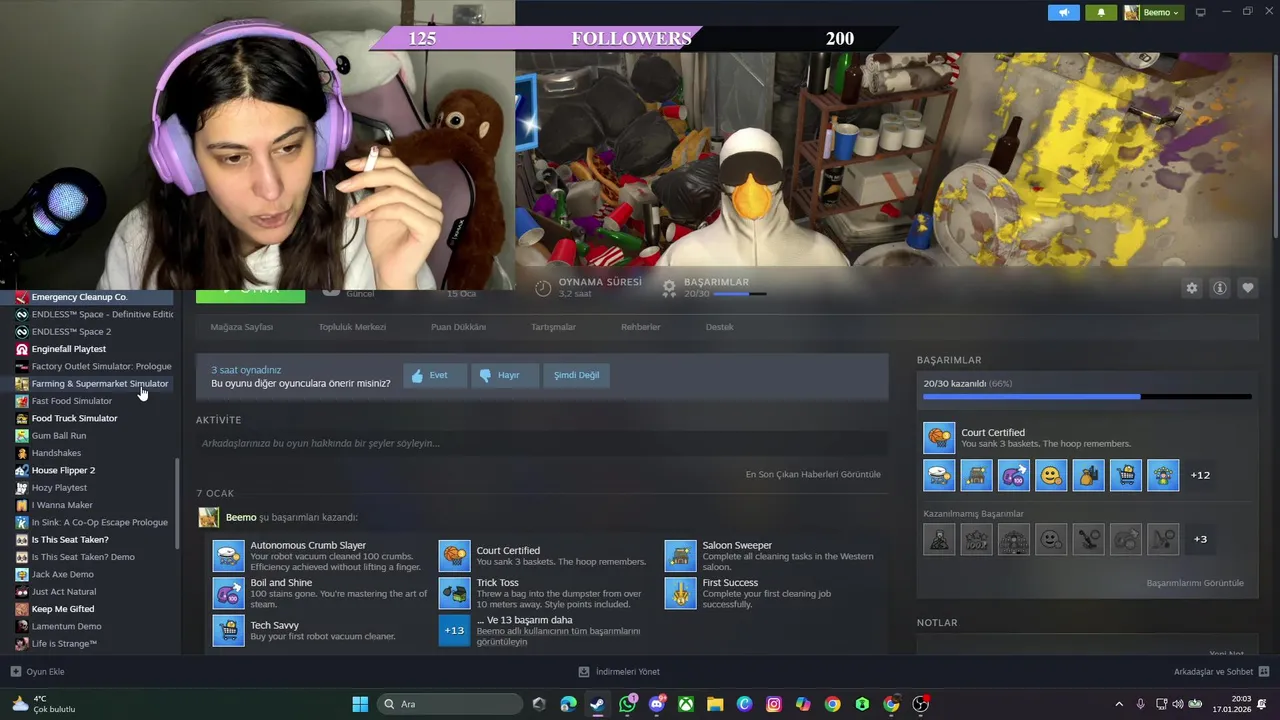Expand the +12 earned achievements
This screenshot has height=720, width=1280.
point(1200,475)
